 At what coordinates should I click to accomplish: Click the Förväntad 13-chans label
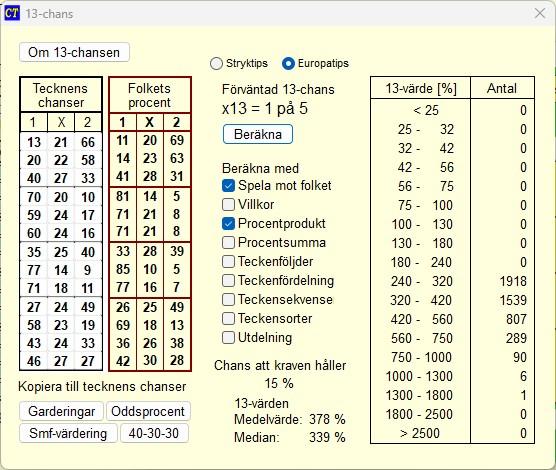[x=278, y=89]
